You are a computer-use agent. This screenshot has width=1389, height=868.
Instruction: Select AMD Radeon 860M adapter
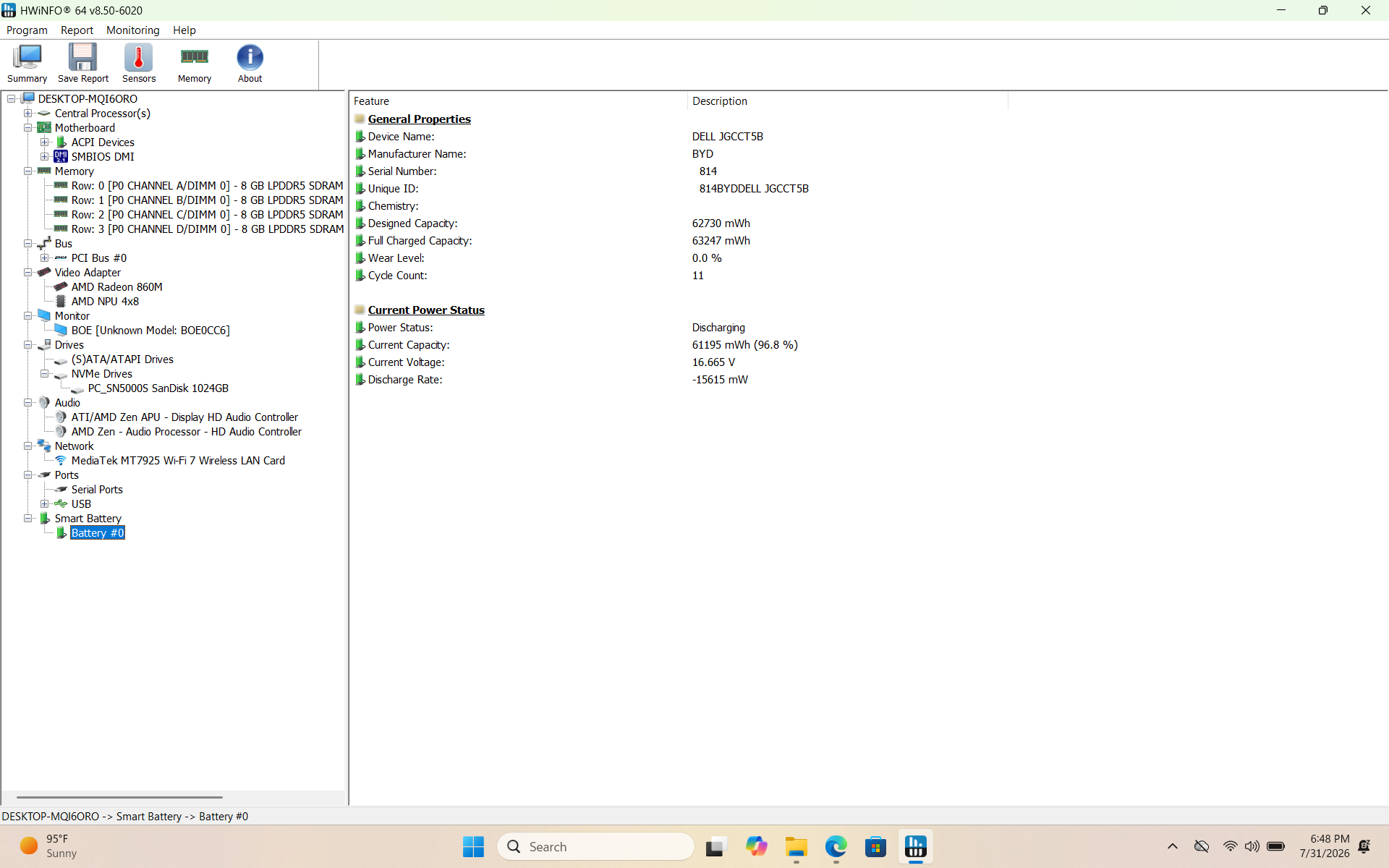point(116,287)
